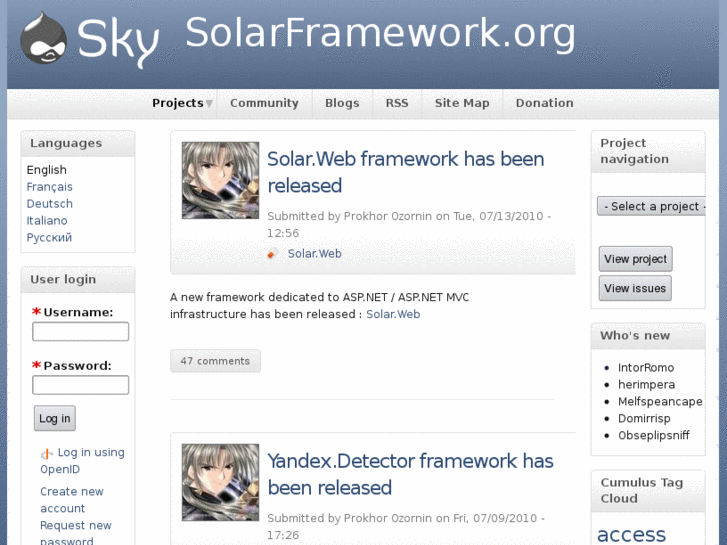The image size is (727, 545).
Task: Expand the Projects menu arrow
Action: (209, 103)
